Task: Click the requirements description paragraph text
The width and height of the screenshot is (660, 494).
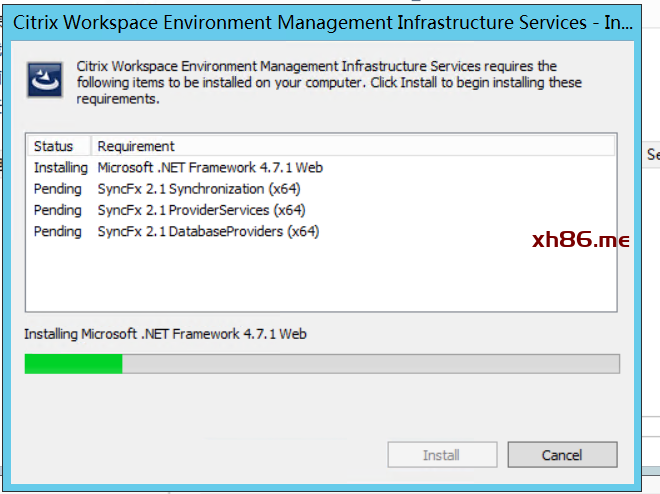Action: click(330, 82)
